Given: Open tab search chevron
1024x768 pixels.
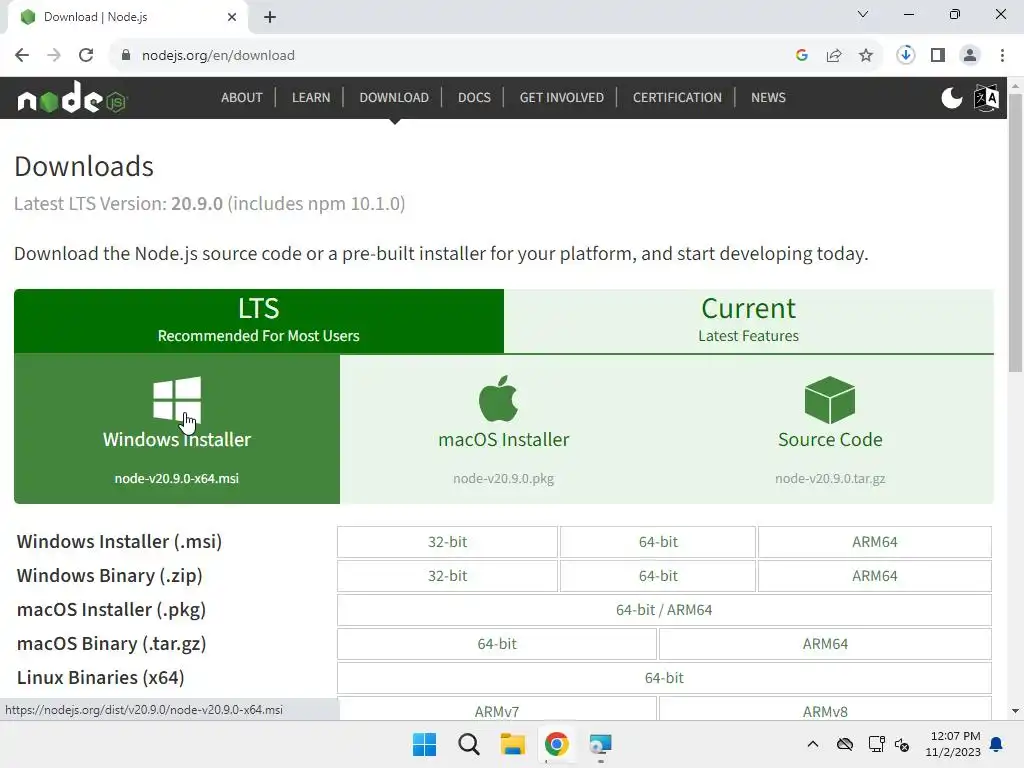Looking at the screenshot, I should (863, 14).
